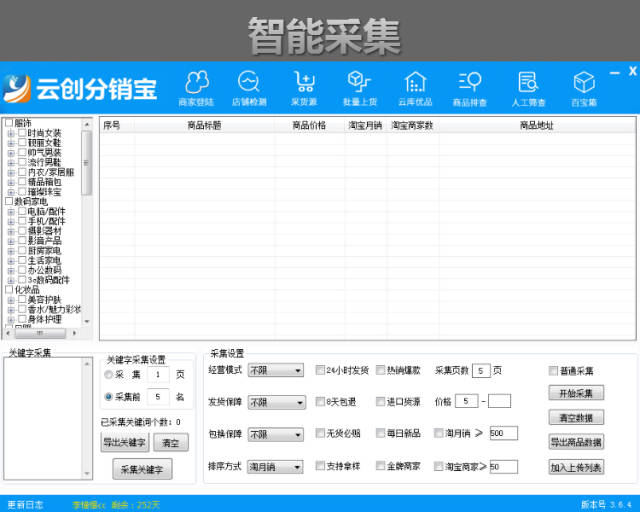Click the 开始采集 button

(576, 393)
